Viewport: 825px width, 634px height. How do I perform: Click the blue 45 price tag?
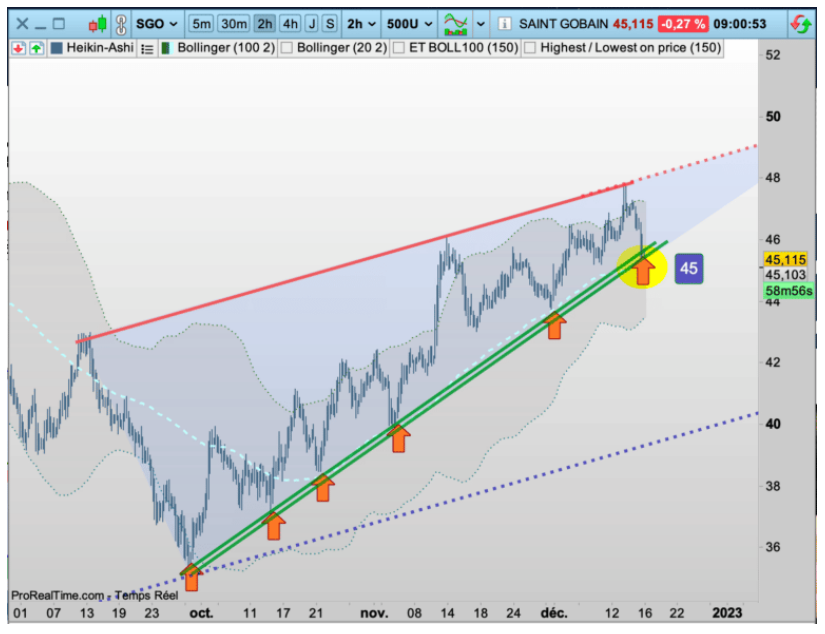689,268
